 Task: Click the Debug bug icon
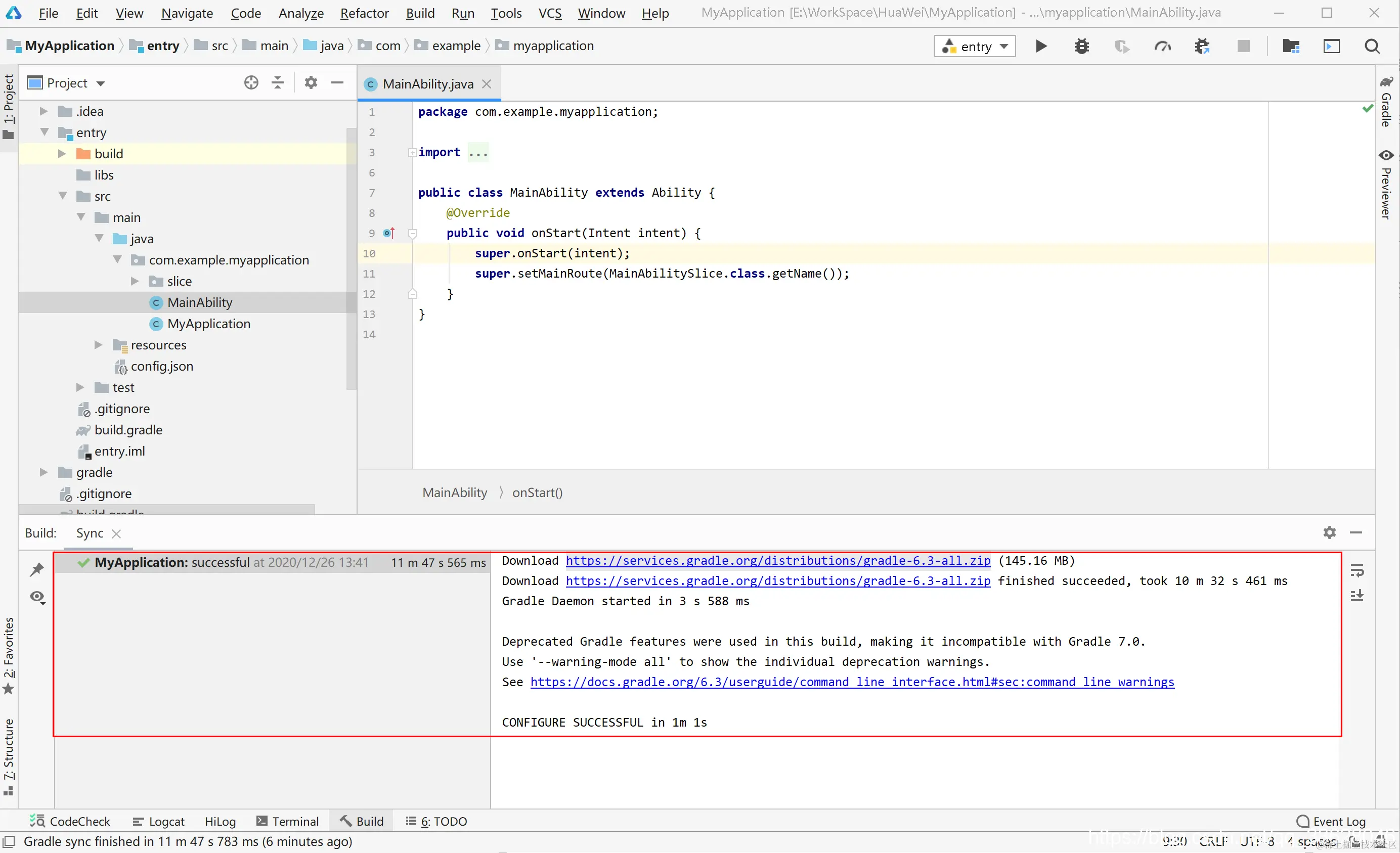(1081, 46)
